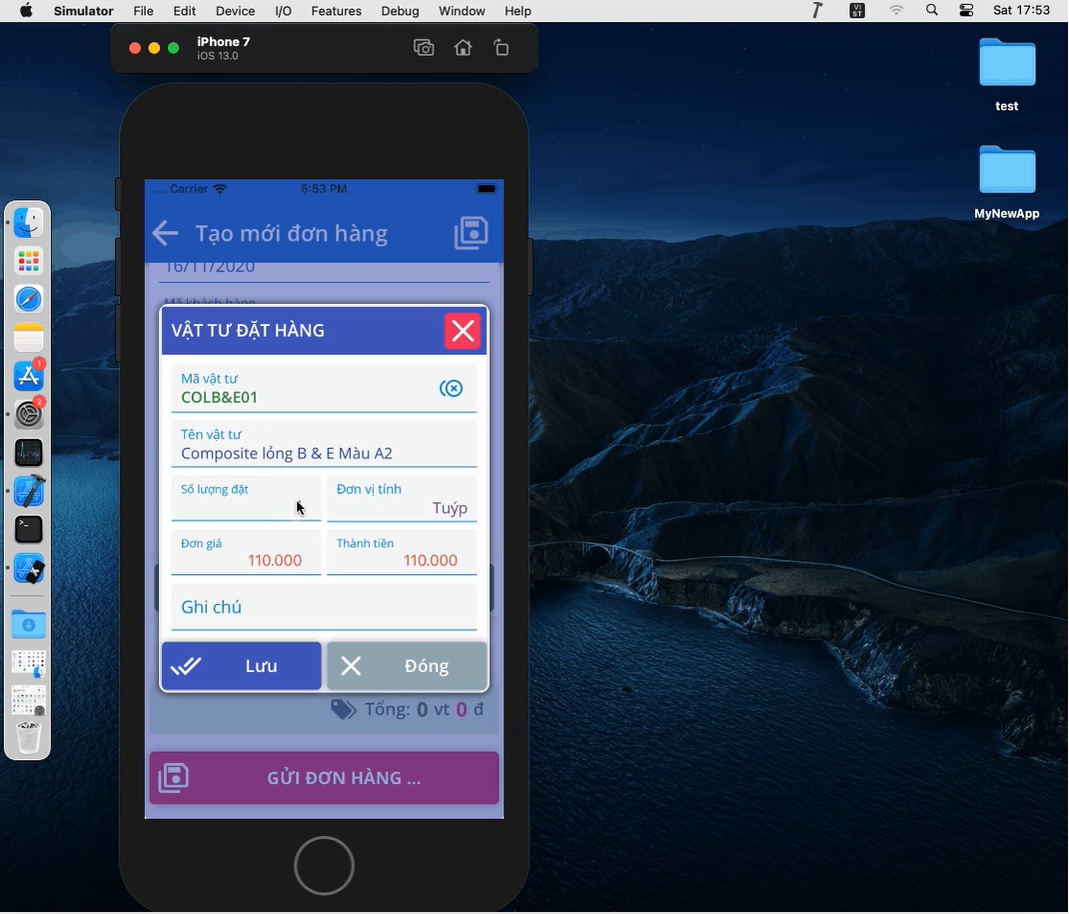Image resolution: width=1069 pixels, height=914 pixels.
Task: Click the Đóng close button
Action: point(407,666)
